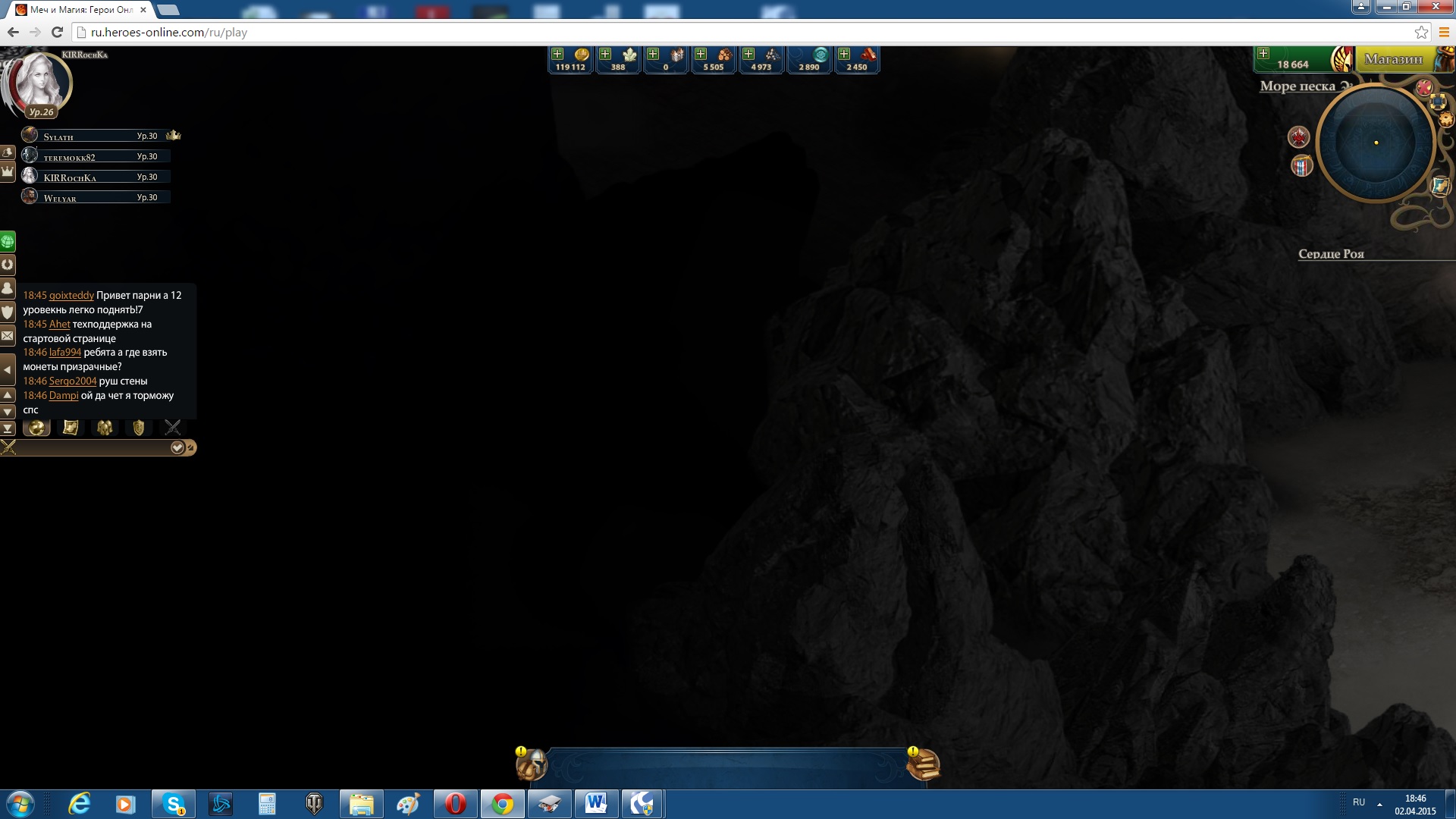Open the shield guild sidebar icon
The image size is (1456, 819).
click(8, 312)
